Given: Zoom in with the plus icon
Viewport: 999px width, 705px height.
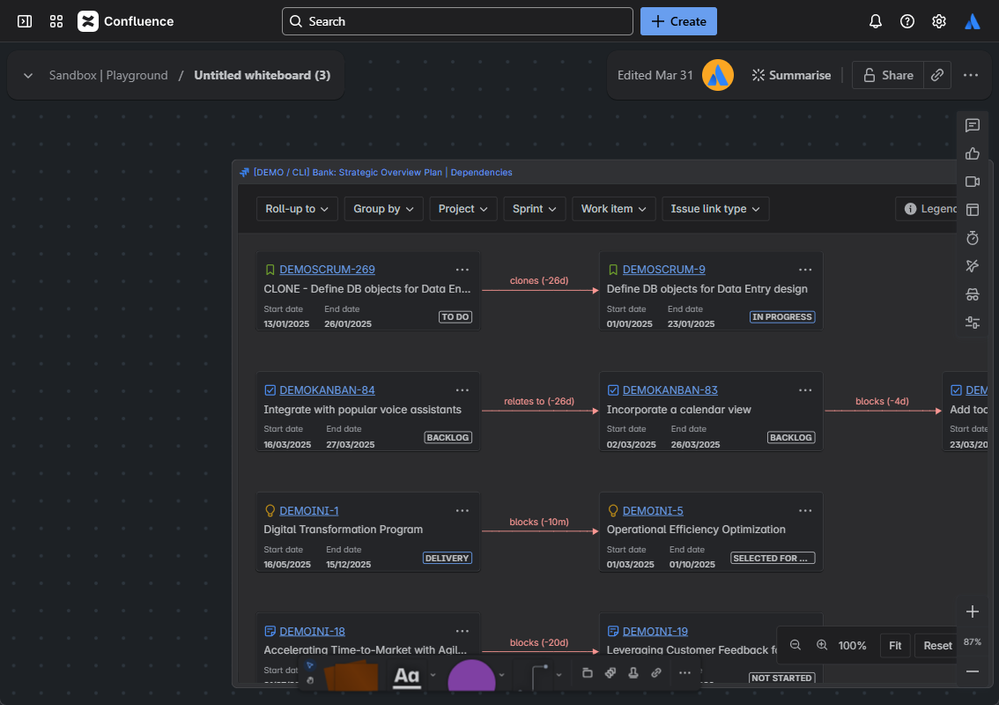Looking at the screenshot, I should coord(972,612).
